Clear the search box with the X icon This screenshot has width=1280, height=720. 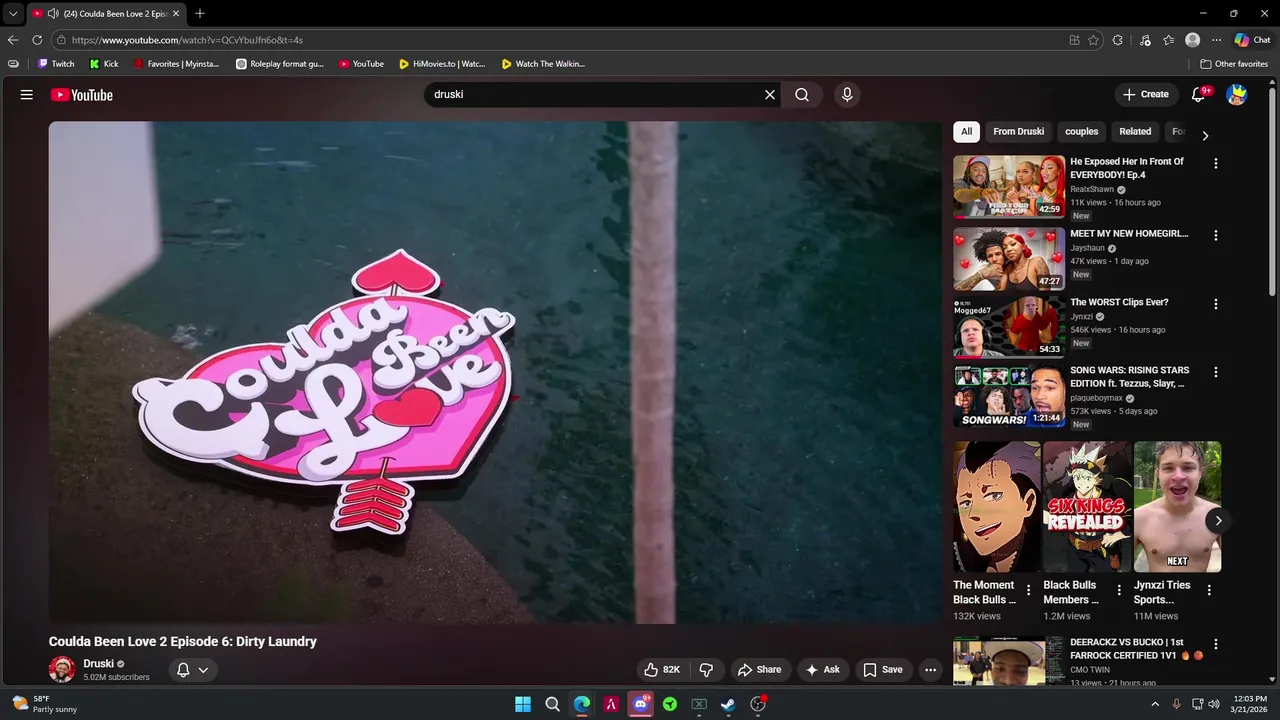[x=770, y=95]
